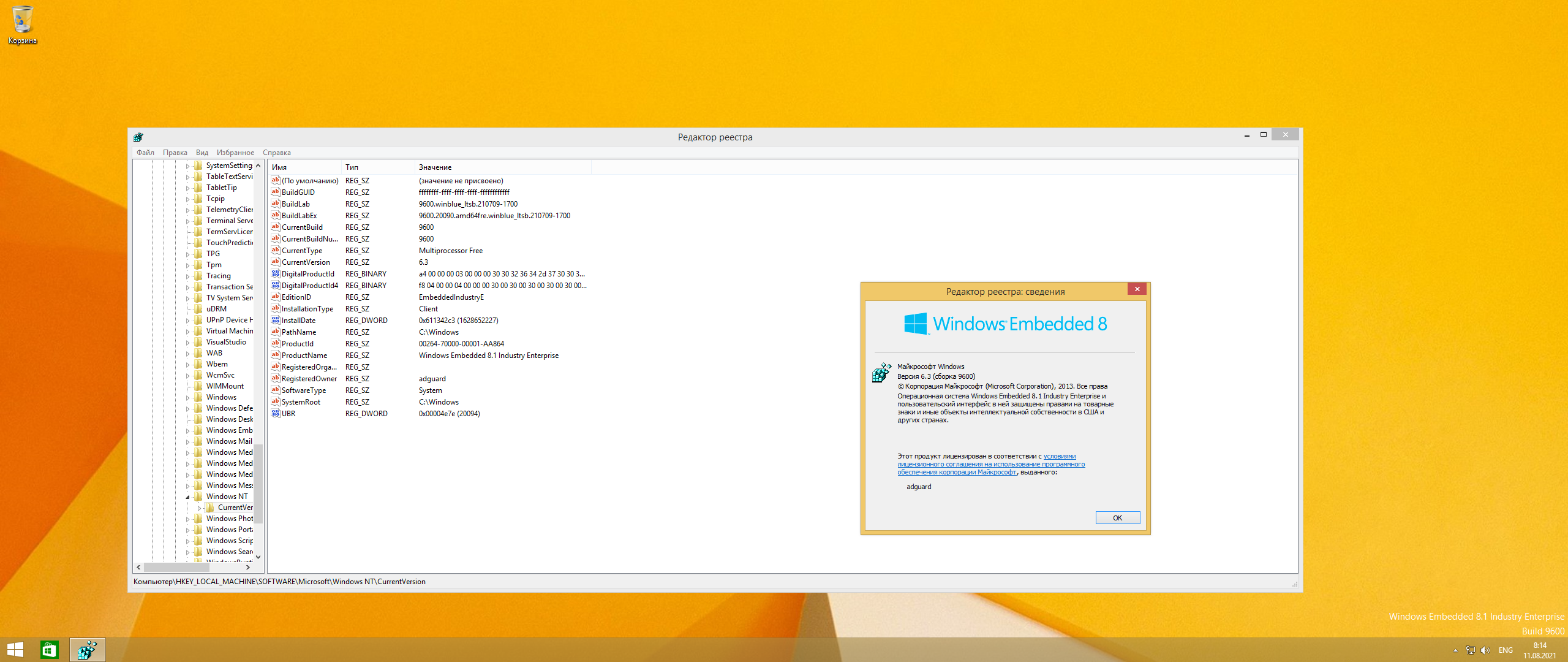Open the Правка menu
This screenshot has height=662, width=1568.
click(x=175, y=153)
